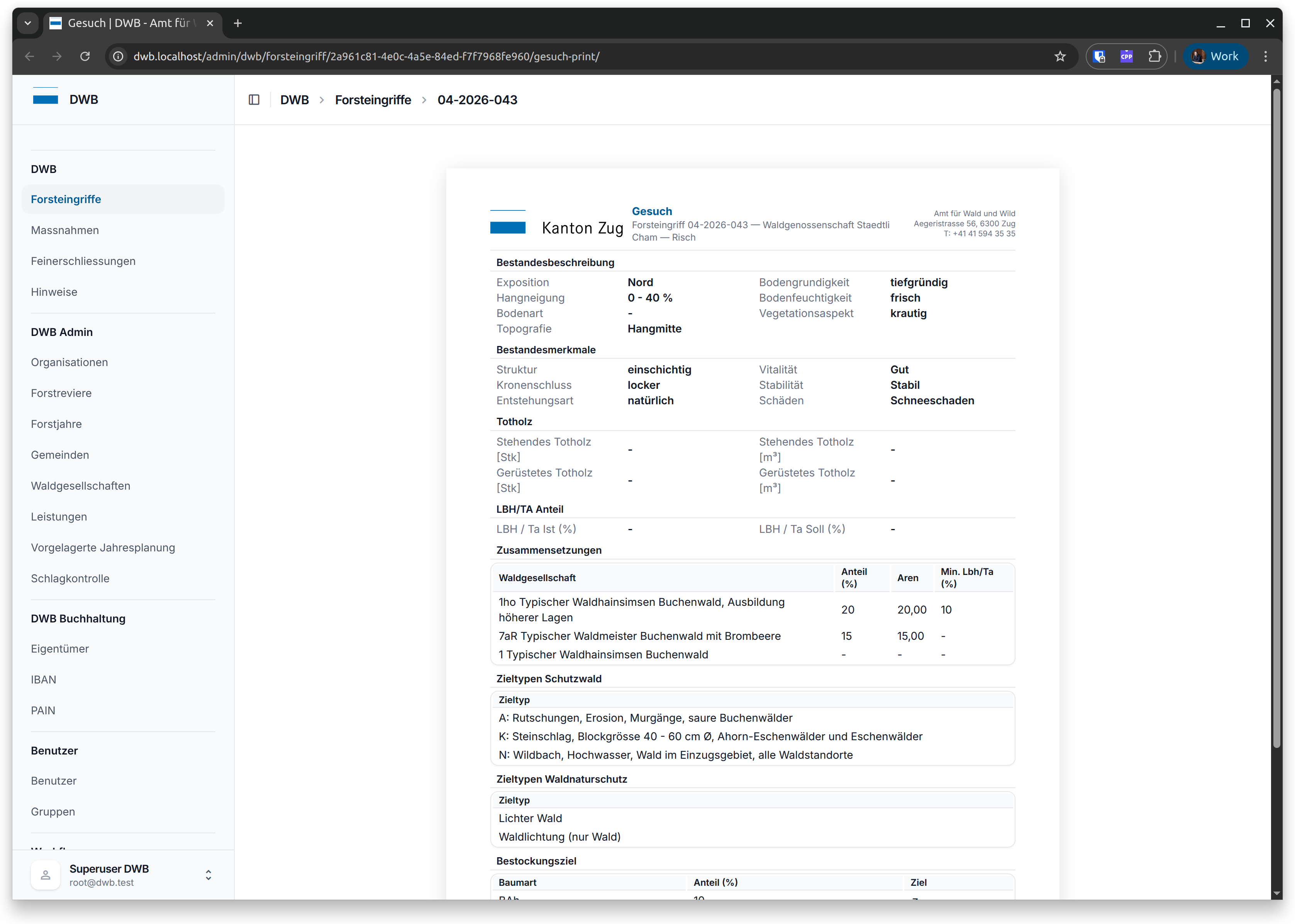View site information icon in address bar
The image size is (1295, 924).
coord(119,56)
